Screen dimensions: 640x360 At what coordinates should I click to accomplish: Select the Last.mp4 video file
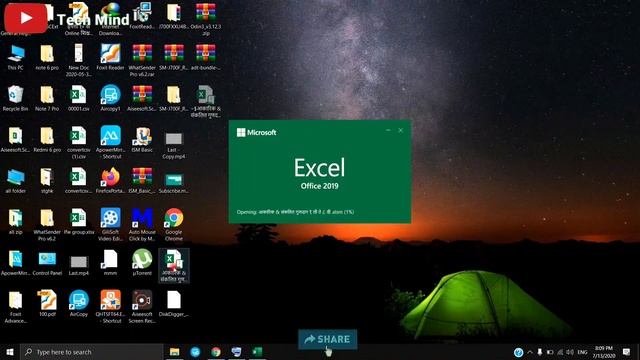[x=79, y=265]
